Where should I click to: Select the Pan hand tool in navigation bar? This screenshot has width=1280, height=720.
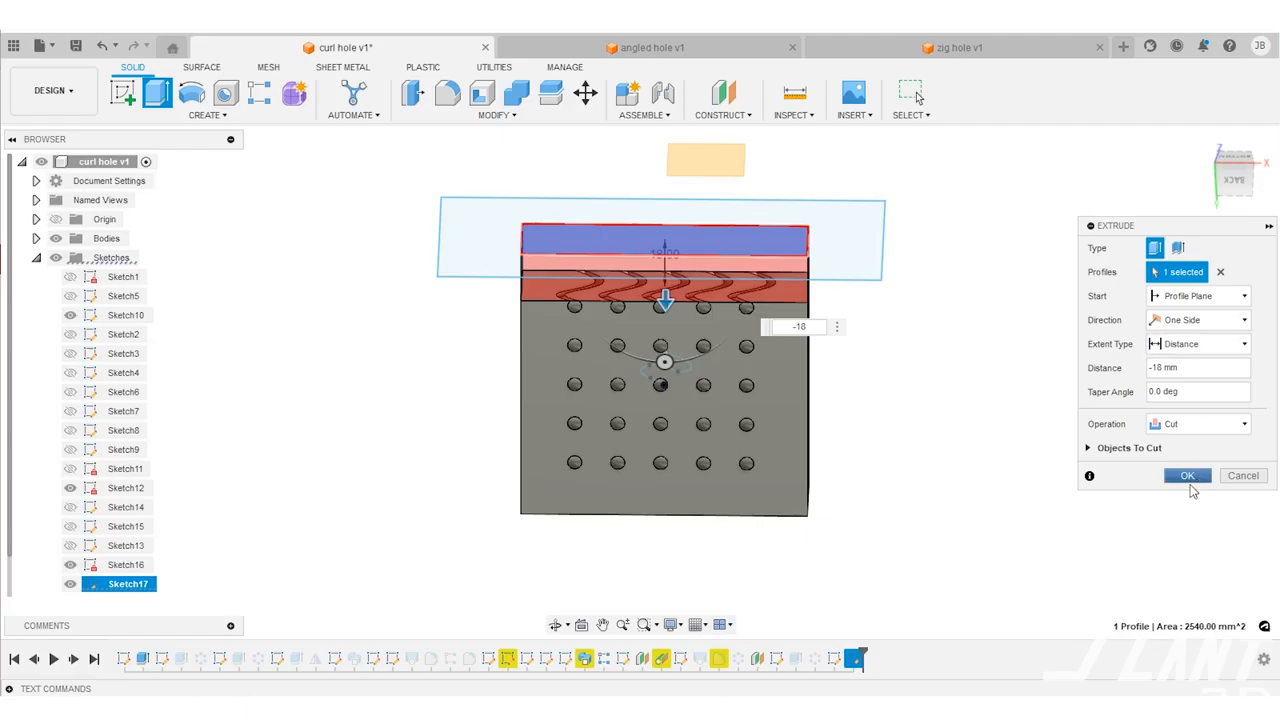[x=602, y=625]
